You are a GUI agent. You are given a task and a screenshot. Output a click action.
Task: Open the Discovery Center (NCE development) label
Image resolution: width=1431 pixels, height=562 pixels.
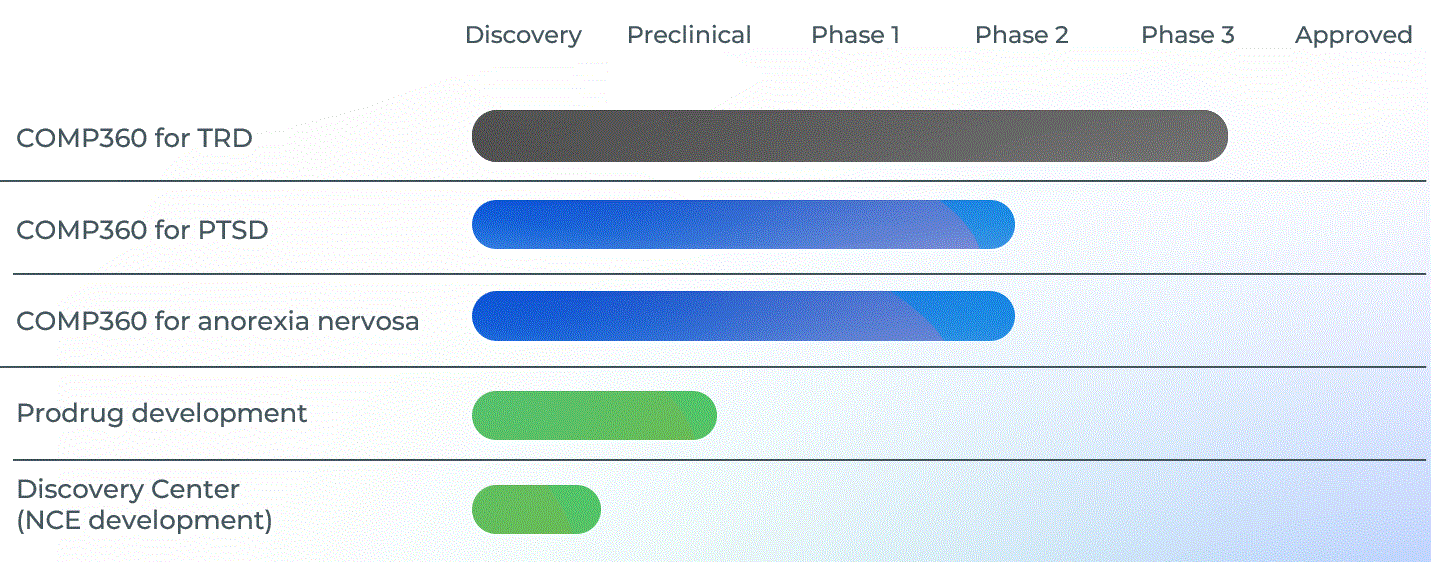coord(144,505)
